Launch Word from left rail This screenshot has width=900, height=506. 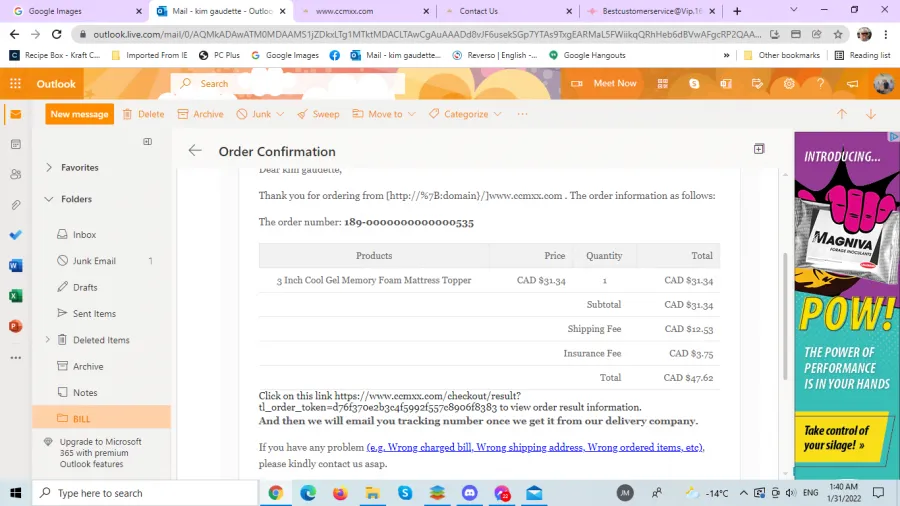[15, 266]
